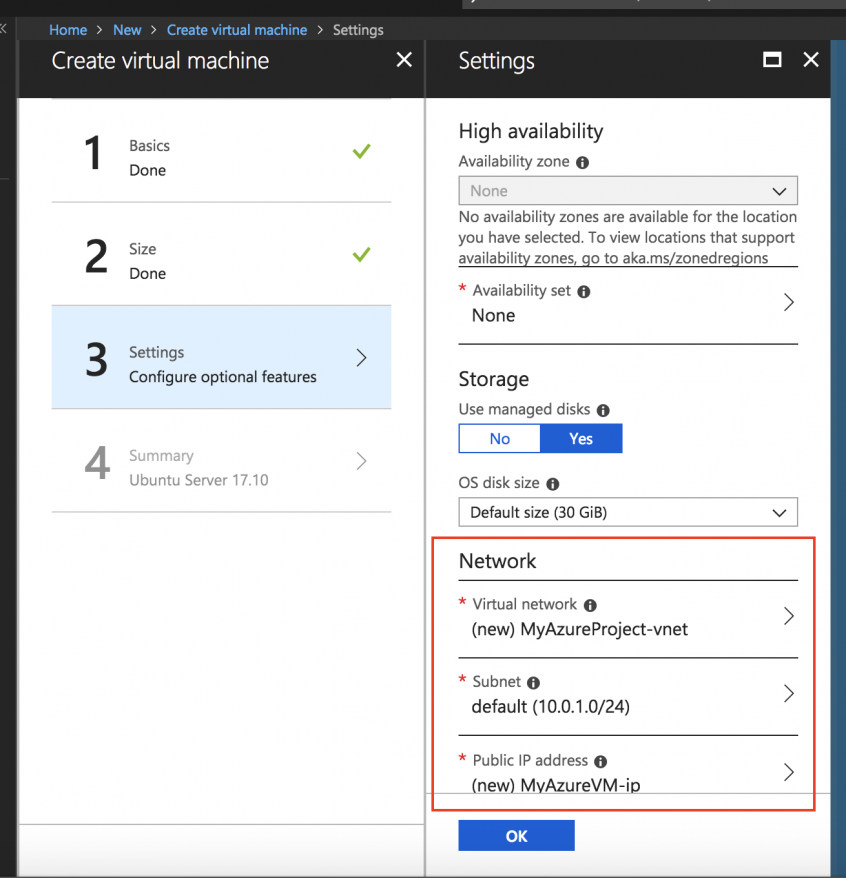Open step 4 Summary

pyautogui.click(x=221, y=462)
